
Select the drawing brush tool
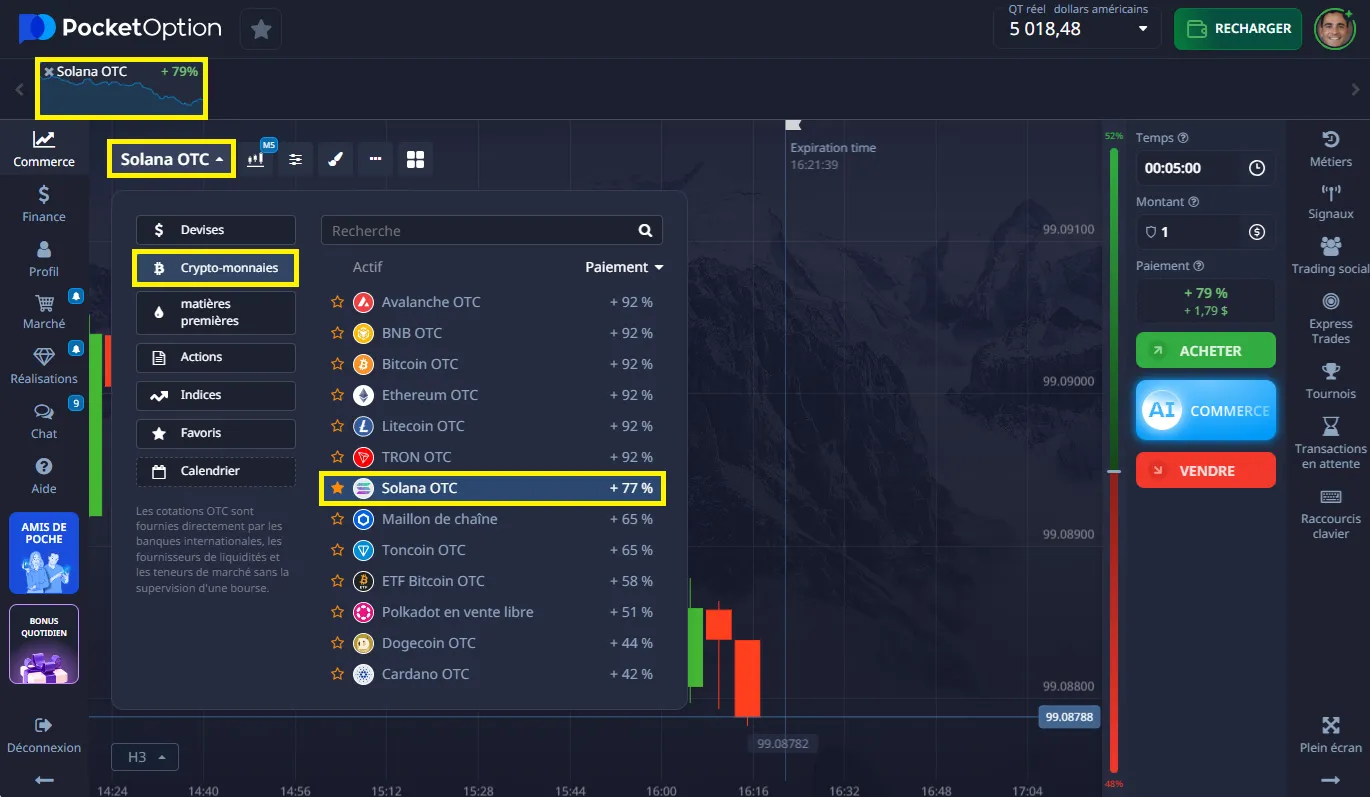tap(335, 159)
